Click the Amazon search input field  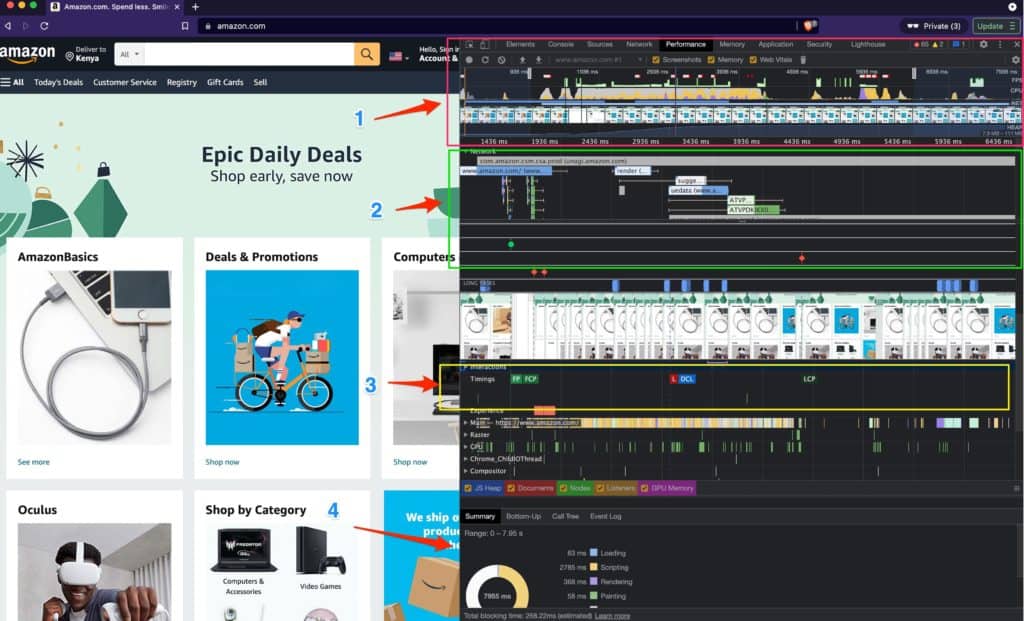tap(249, 54)
